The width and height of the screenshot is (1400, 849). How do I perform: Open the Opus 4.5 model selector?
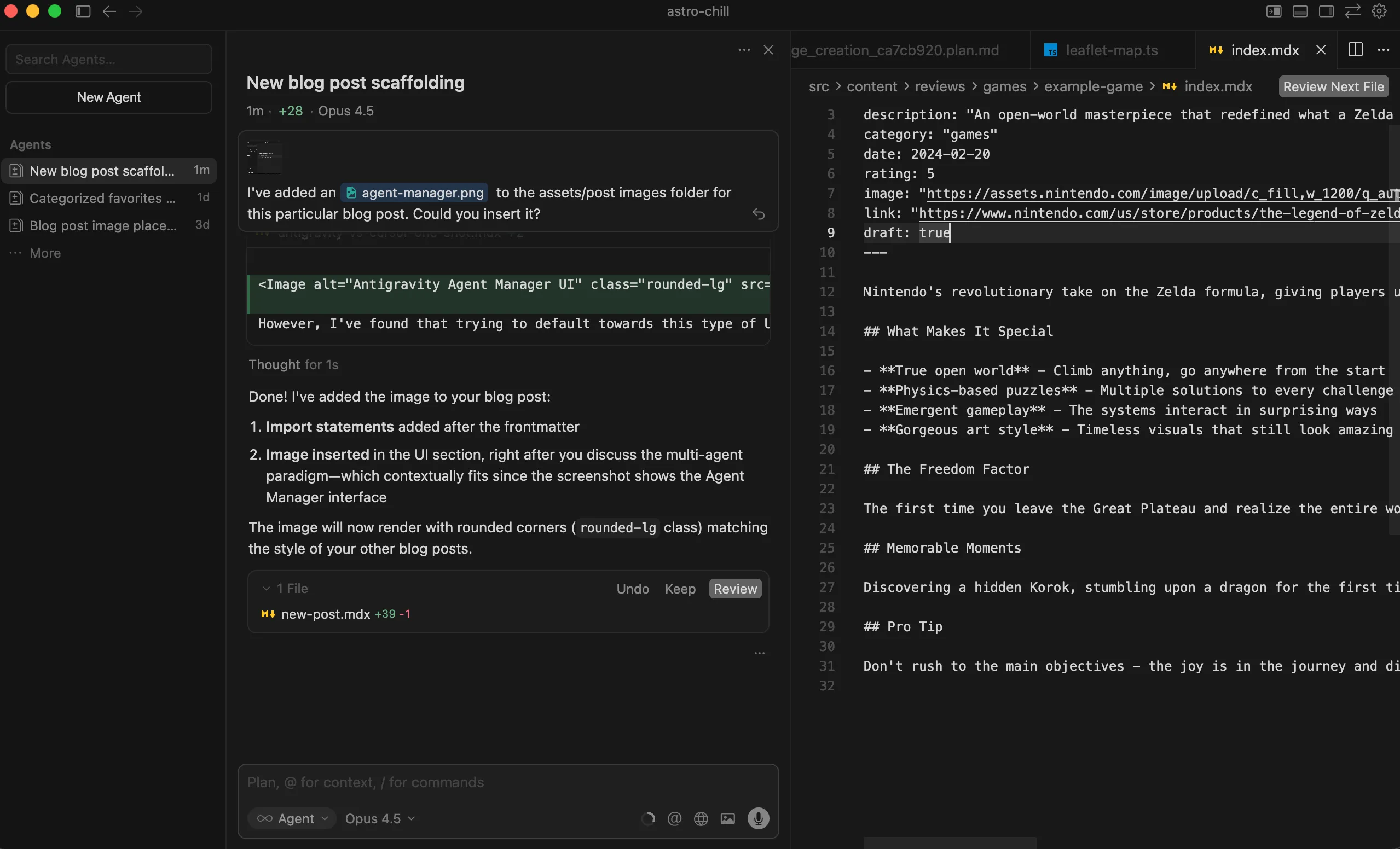tap(379, 818)
